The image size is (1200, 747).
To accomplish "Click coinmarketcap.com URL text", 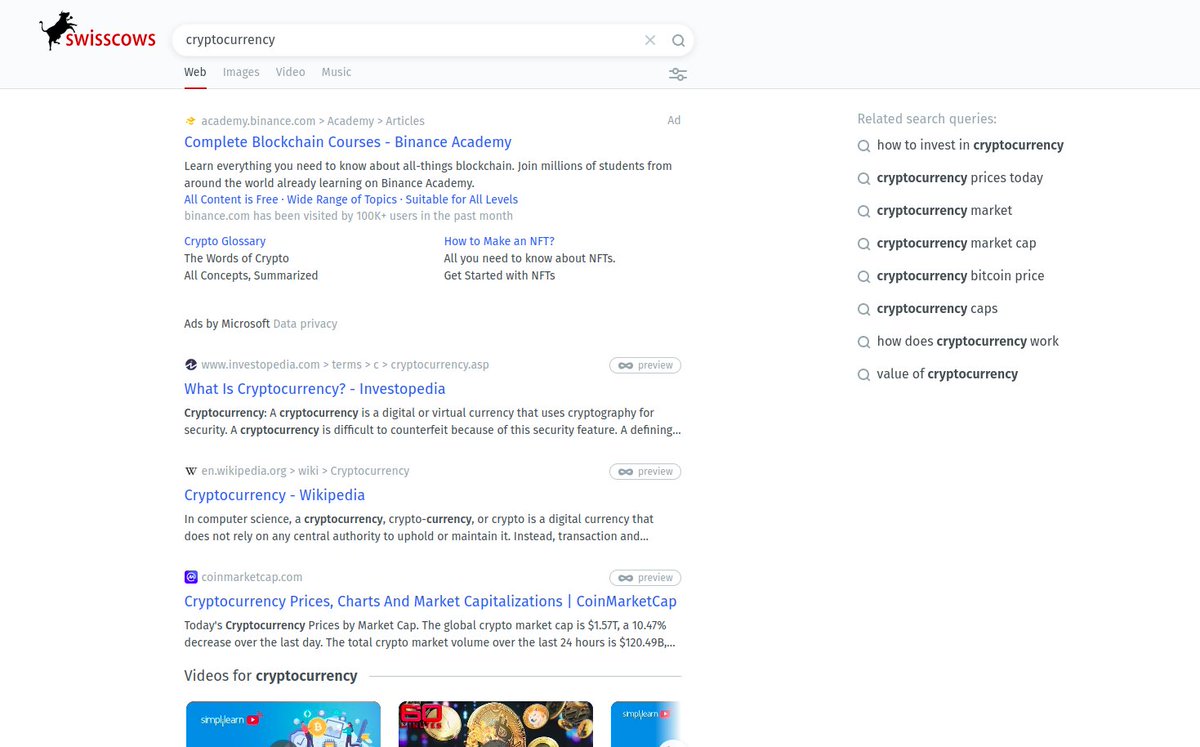I will pyautogui.click(x=251, y=577).
